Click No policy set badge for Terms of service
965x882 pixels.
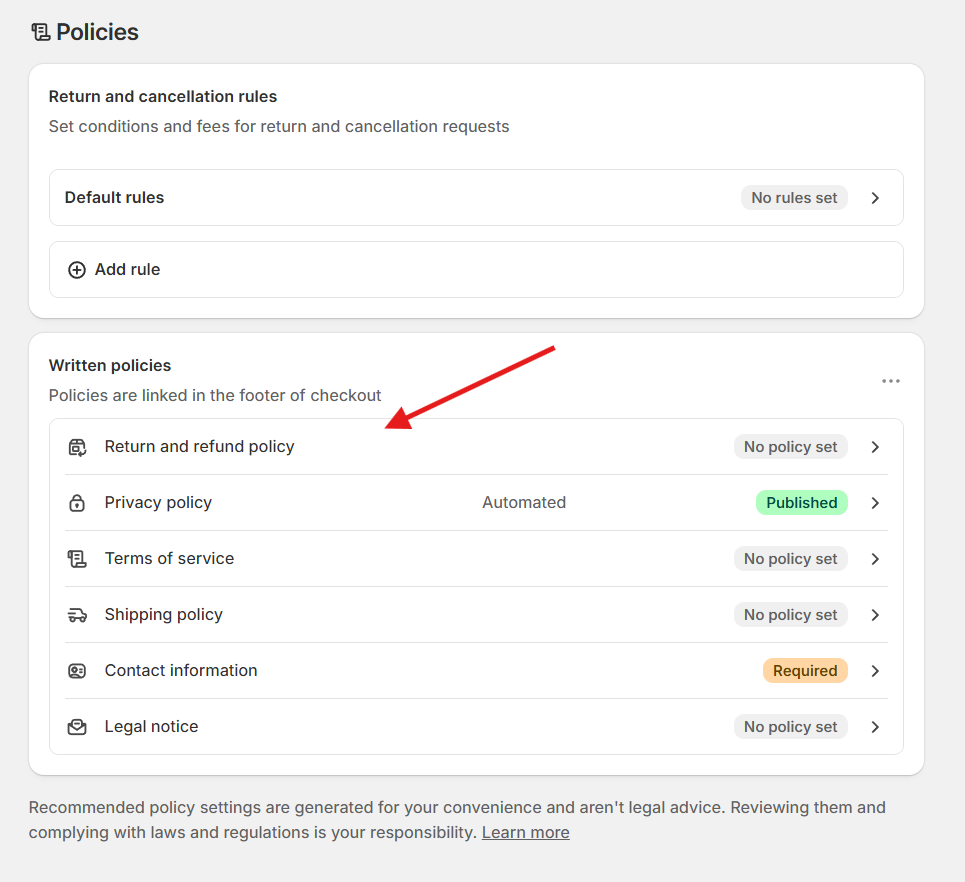(790, 558)
